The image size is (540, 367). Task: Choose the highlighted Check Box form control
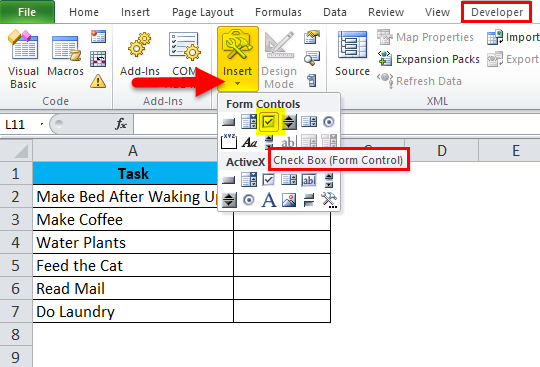[269, 122]
